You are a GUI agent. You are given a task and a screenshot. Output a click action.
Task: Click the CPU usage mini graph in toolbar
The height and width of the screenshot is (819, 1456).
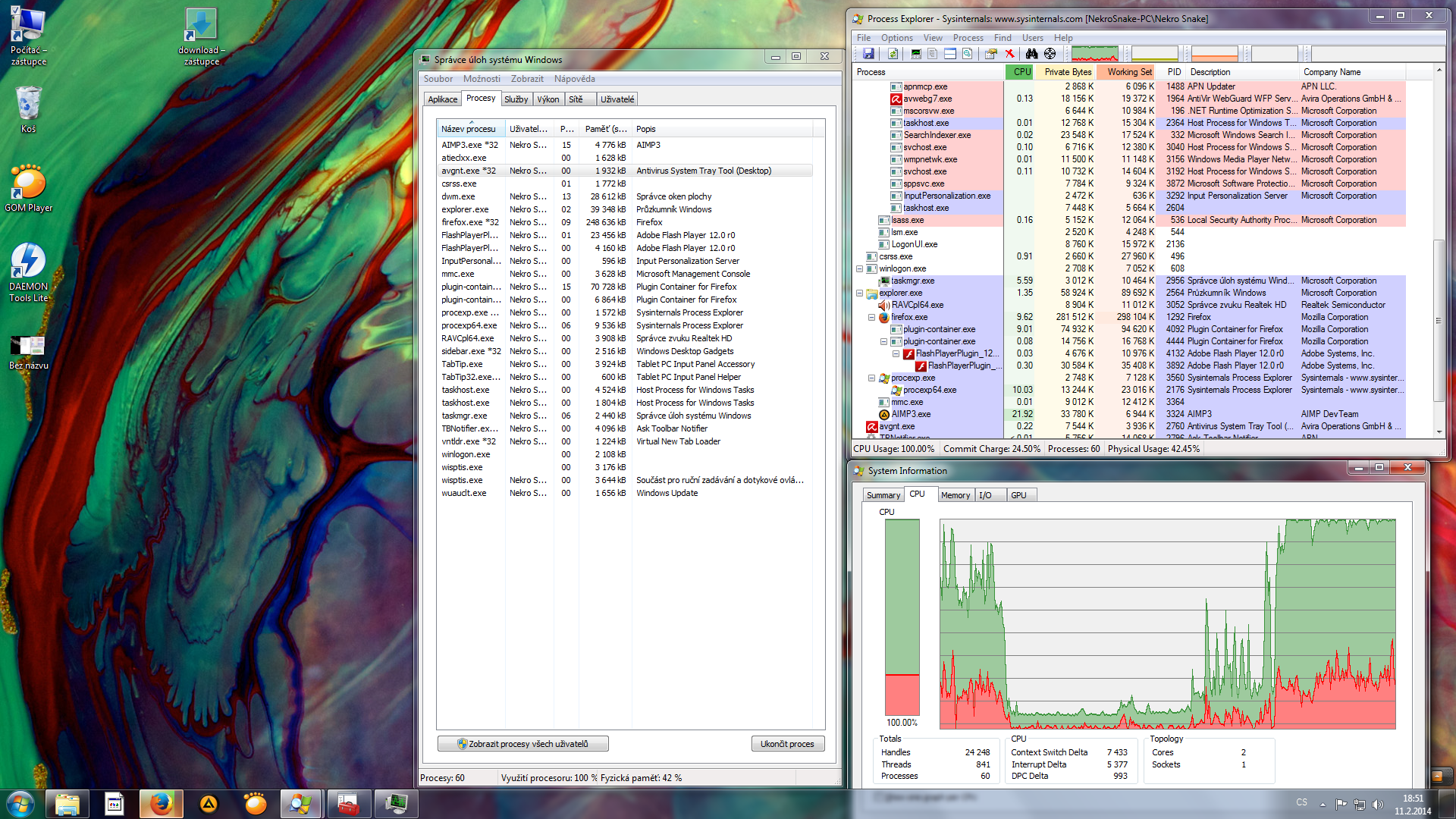[1094, 54]
